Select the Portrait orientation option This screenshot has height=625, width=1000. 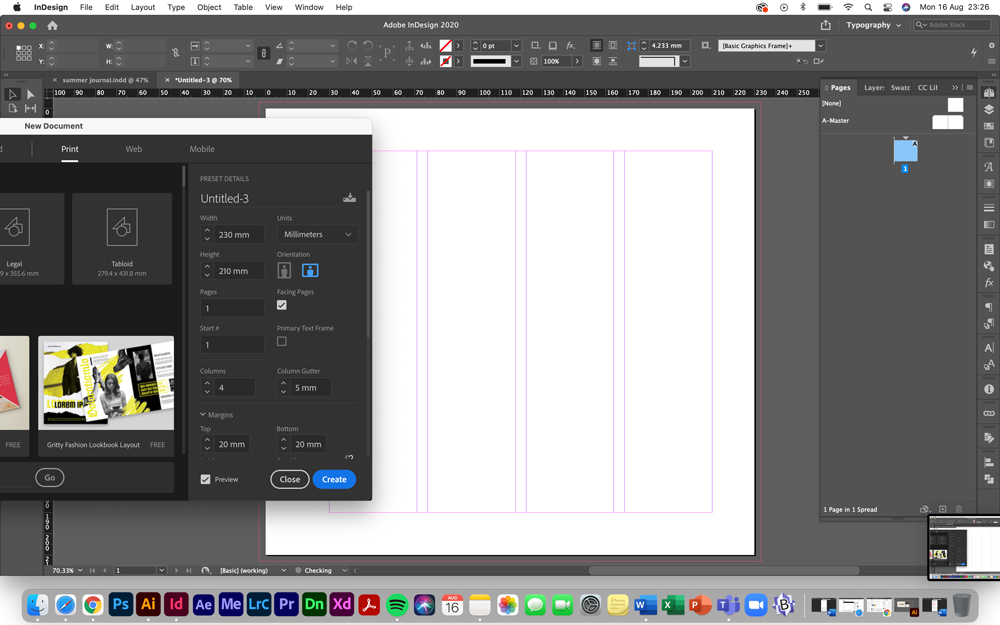click(284, 270)
